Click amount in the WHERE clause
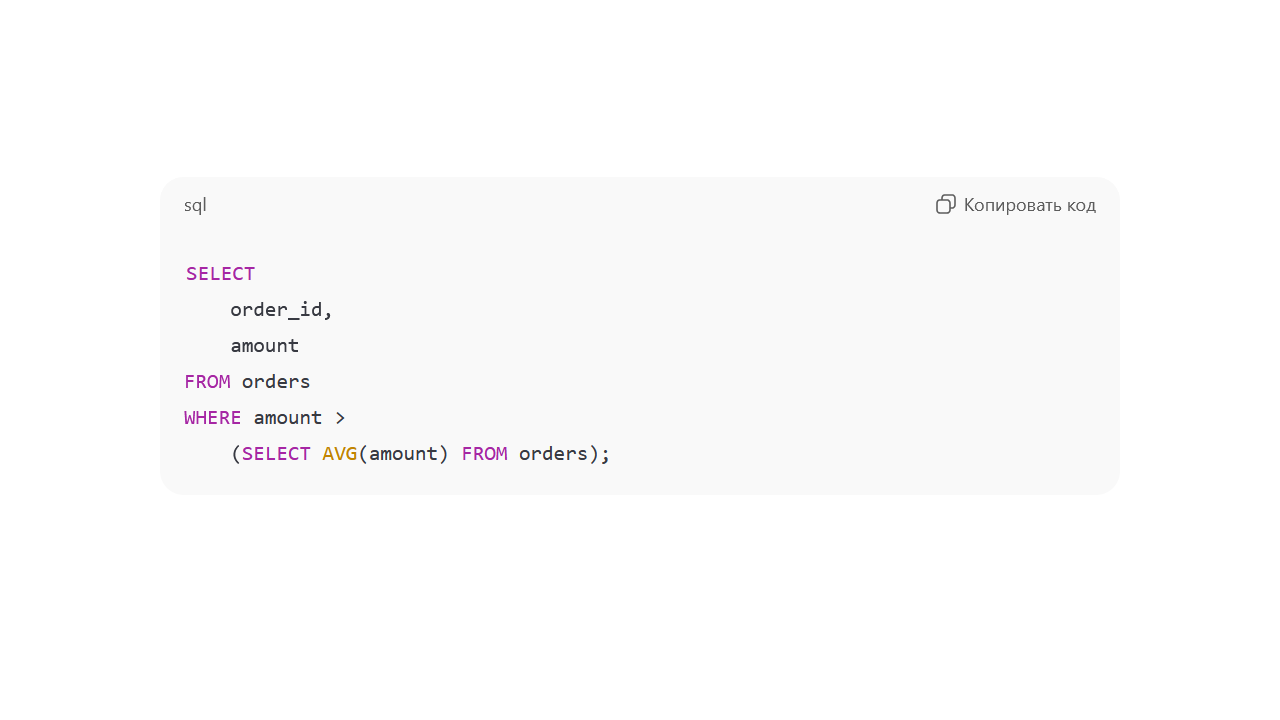The image size is (1280, 720). click(288, 418)
